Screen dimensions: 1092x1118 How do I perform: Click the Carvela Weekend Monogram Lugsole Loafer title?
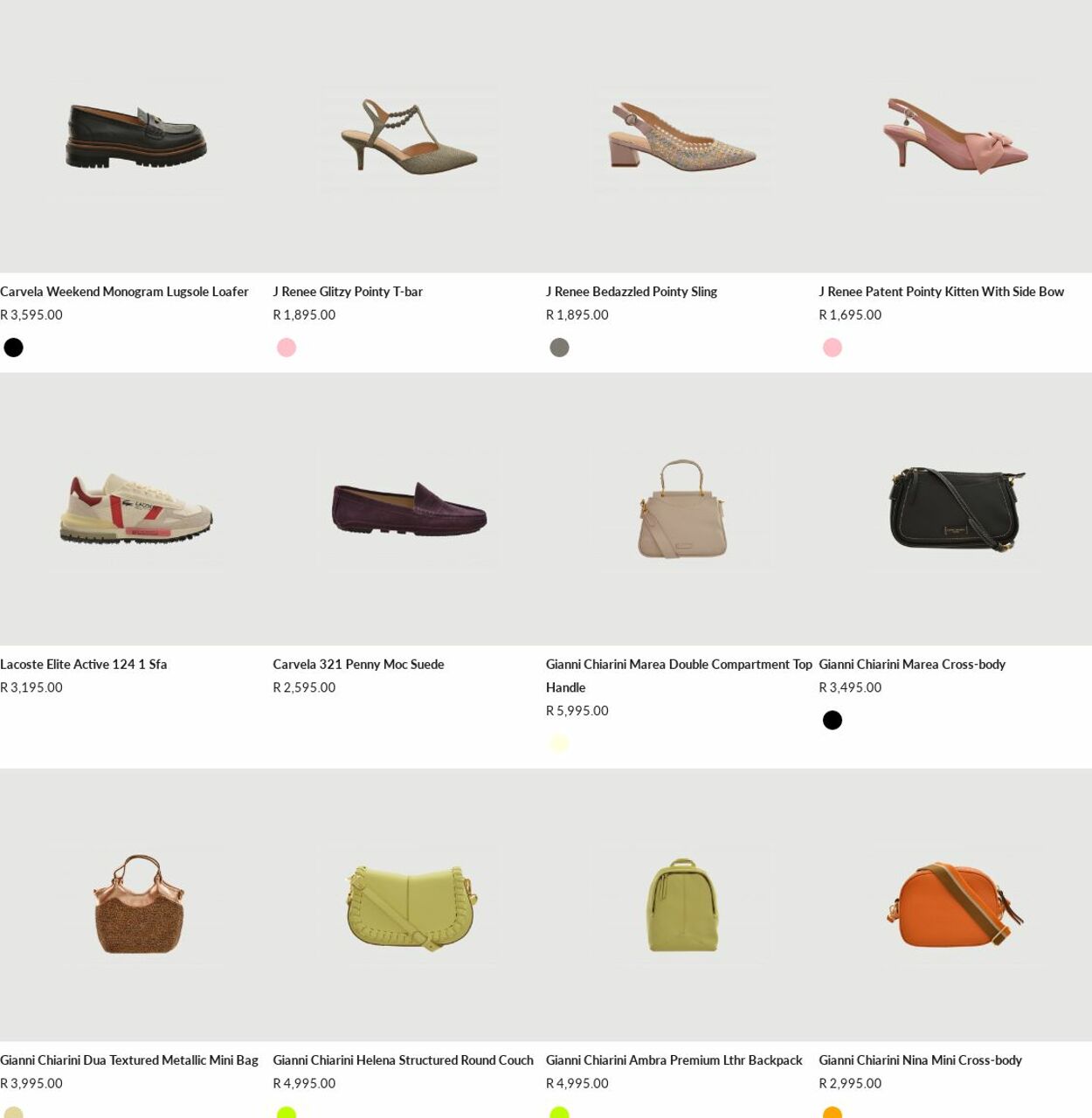click(124, 292)
